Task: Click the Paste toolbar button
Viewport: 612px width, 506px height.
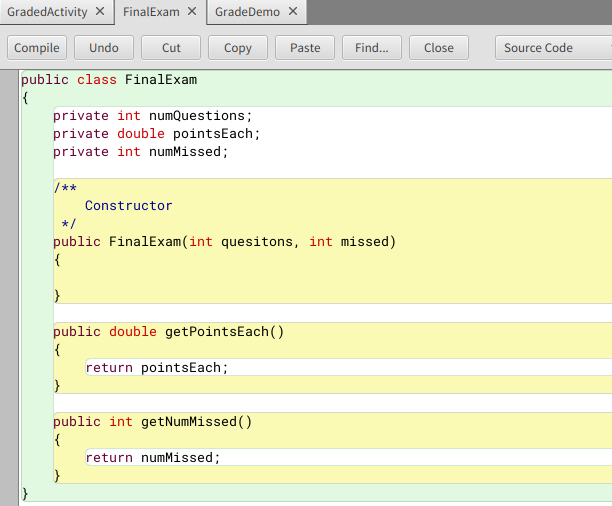Action: pos(305,48)
